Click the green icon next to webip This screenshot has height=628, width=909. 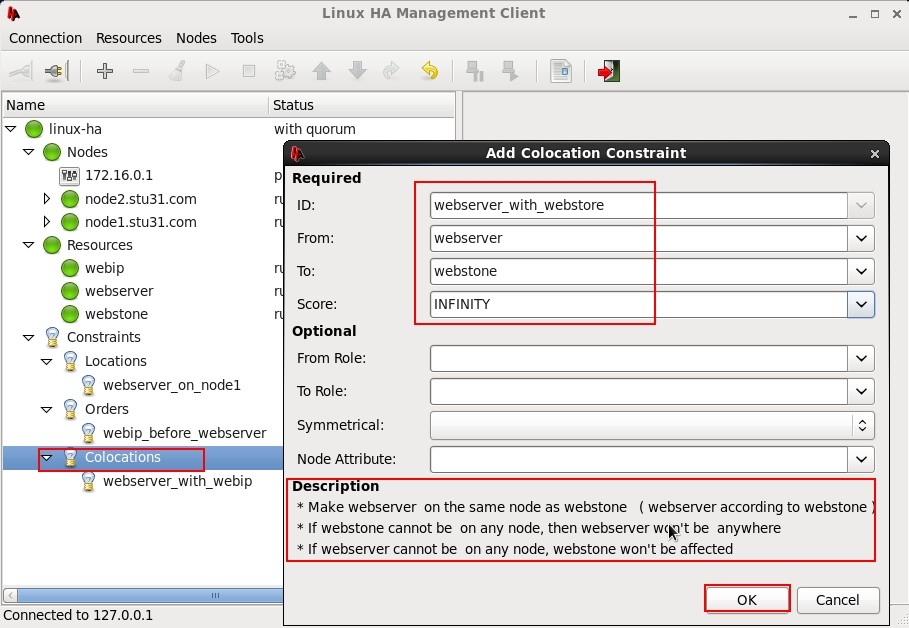(x=70, y=268)
